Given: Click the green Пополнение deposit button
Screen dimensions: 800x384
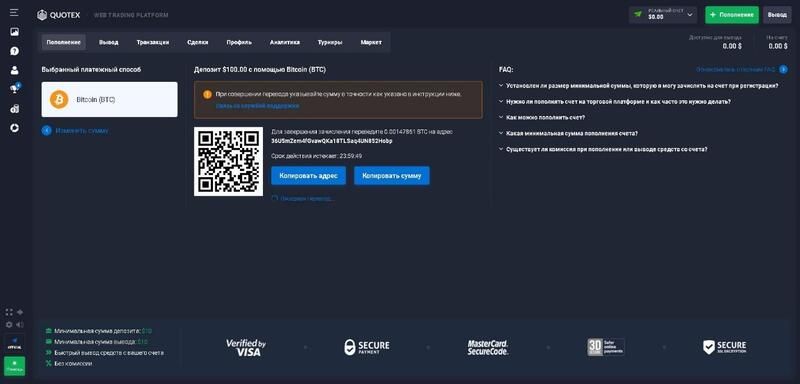Looking at the screenshot, I should (x=732, y=15).
